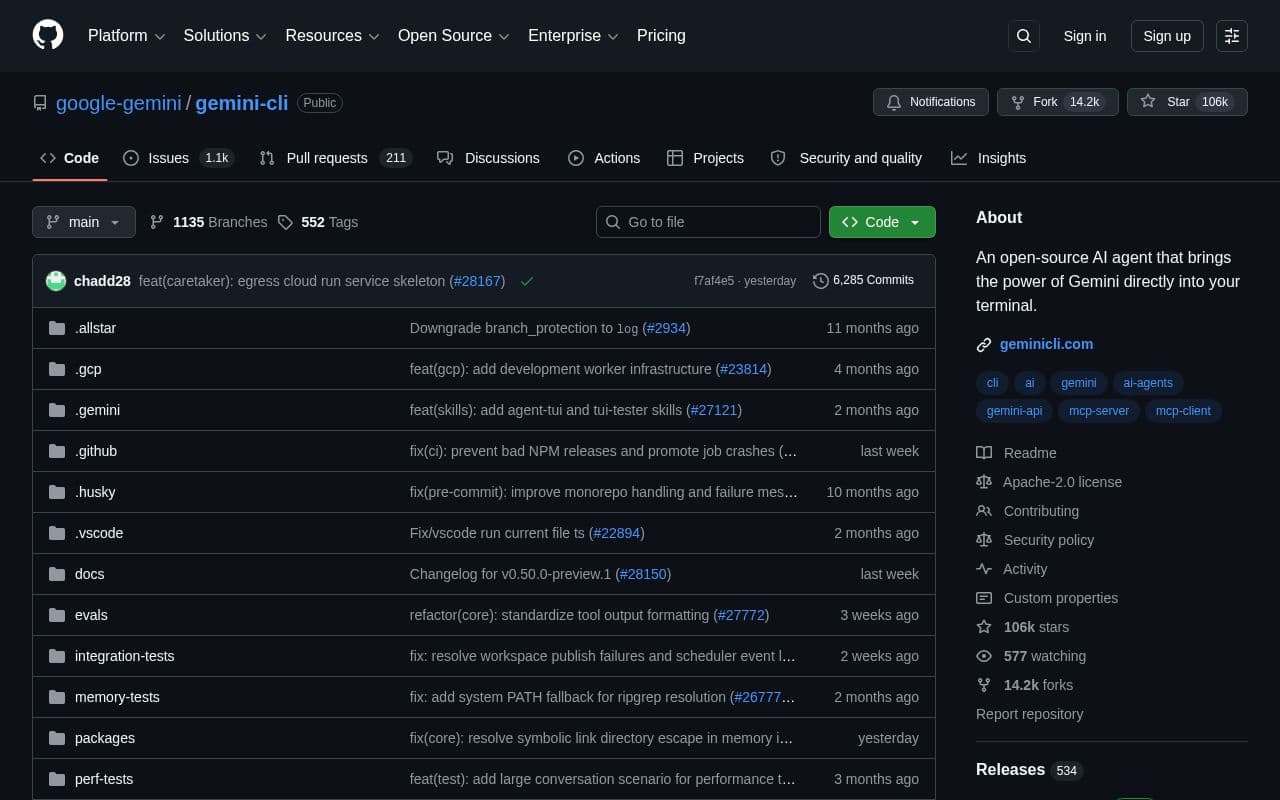
Task: Click the Sign in link
Action: pos(1085,36)
